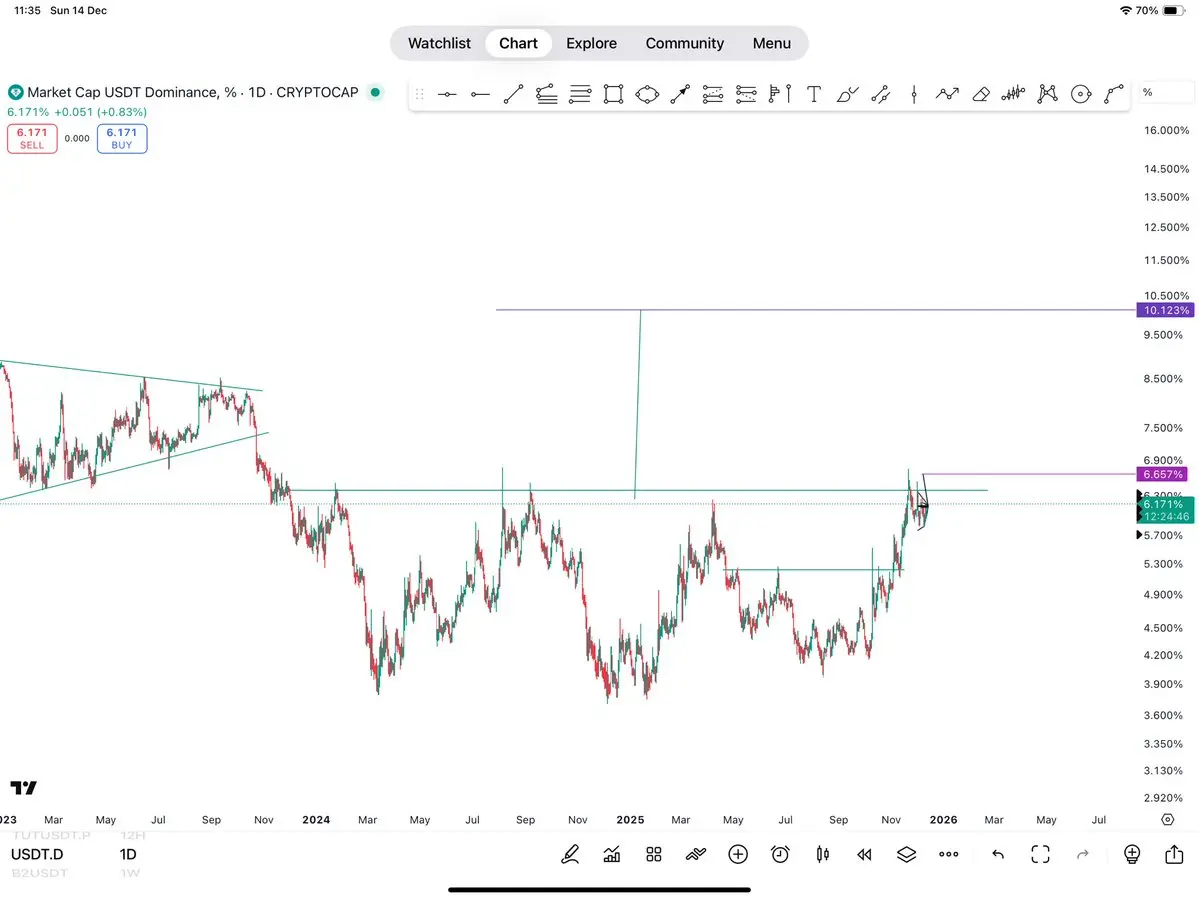Select the Fib retracement tool

[x=547, y=94]
